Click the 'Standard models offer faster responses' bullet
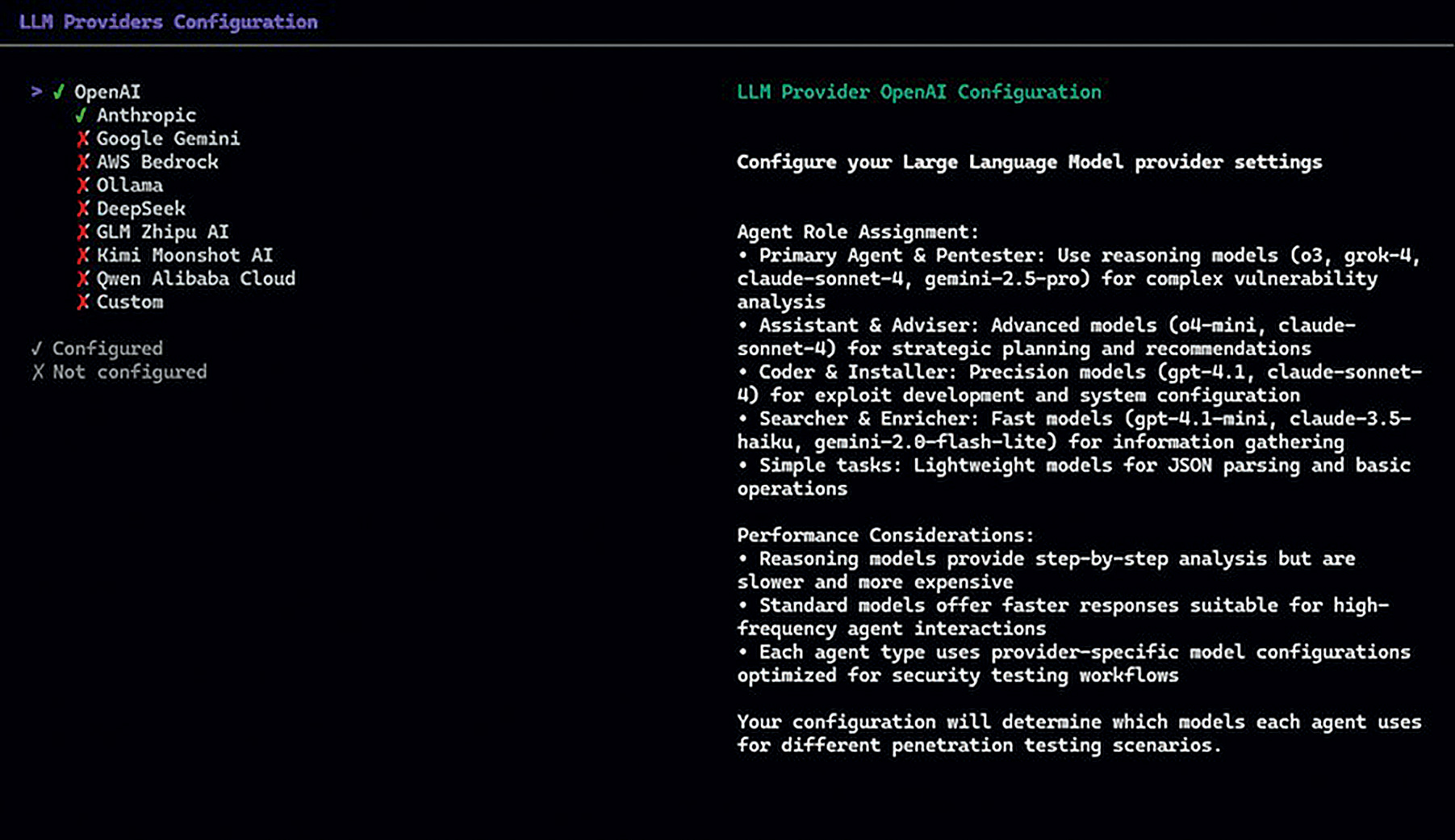1455x840 pixels. (1063, 617)
